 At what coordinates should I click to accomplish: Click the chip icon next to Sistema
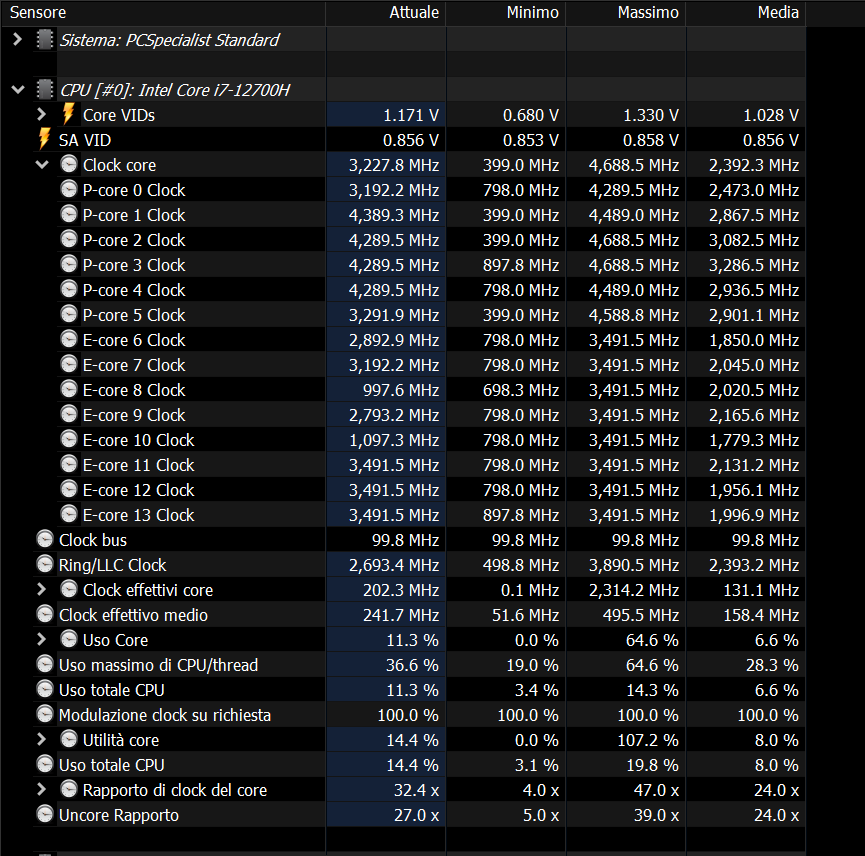pyautogui.click(x=45, y=40)
